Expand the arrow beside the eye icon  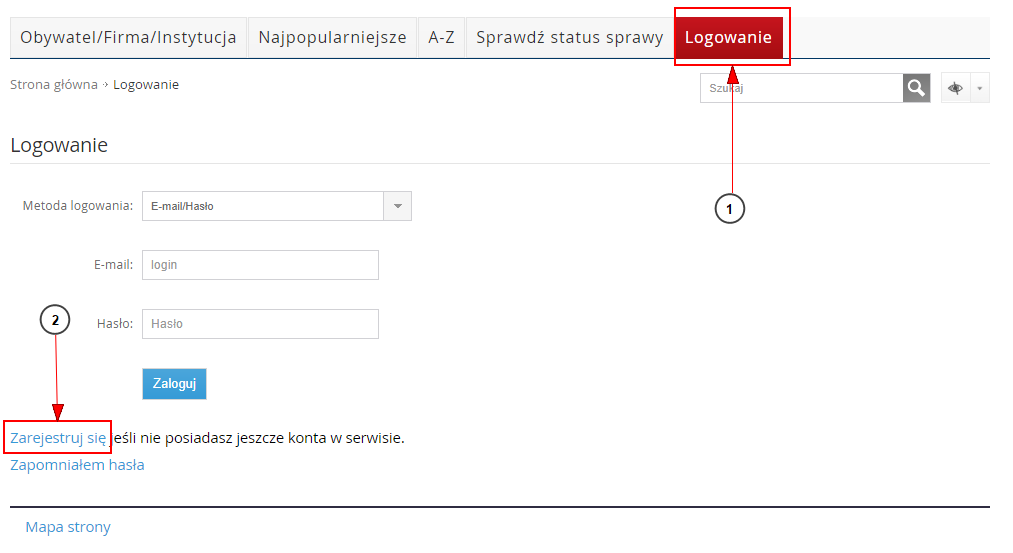pyautogui.click(x=980, y=88)
